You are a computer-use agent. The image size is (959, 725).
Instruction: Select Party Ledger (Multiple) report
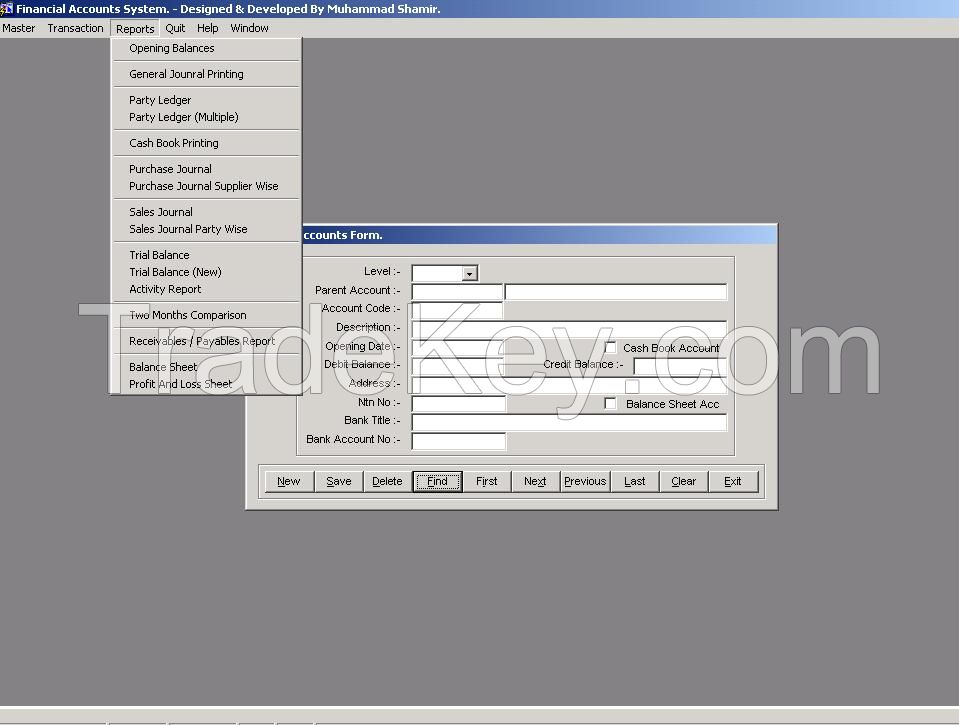(181, 117)
